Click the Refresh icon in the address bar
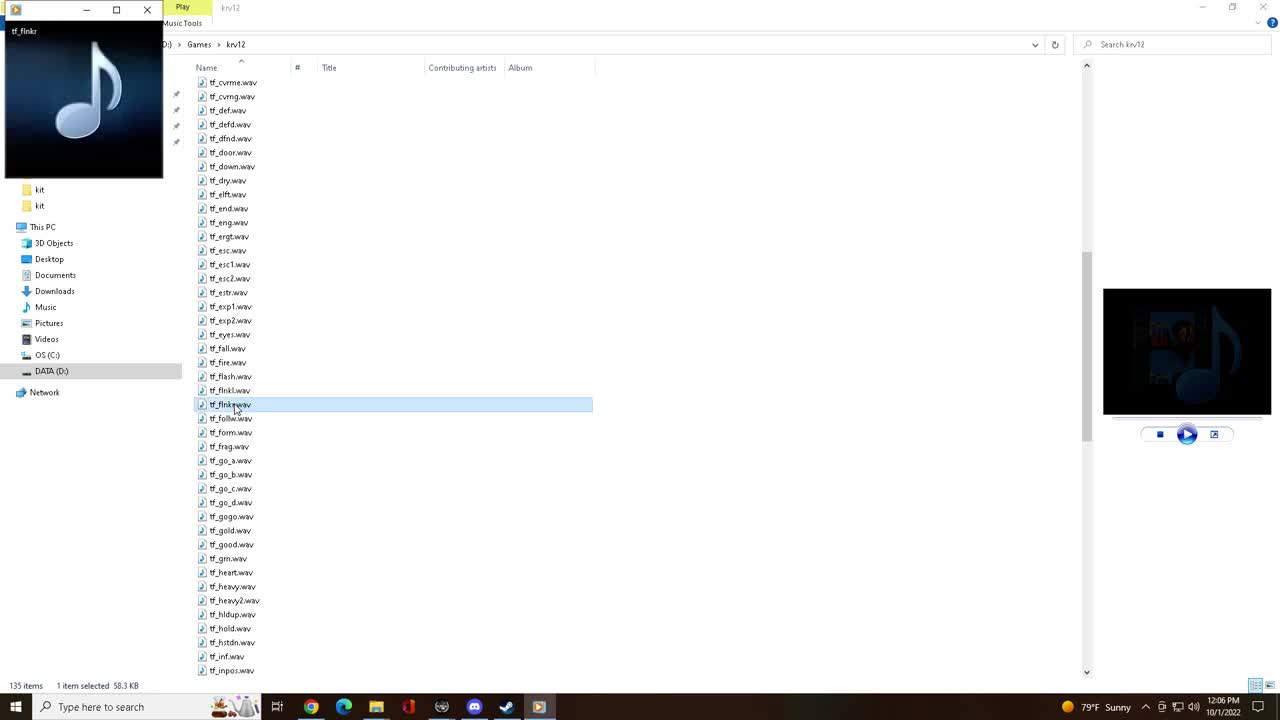1280x720 pixels. (1055, 44)
